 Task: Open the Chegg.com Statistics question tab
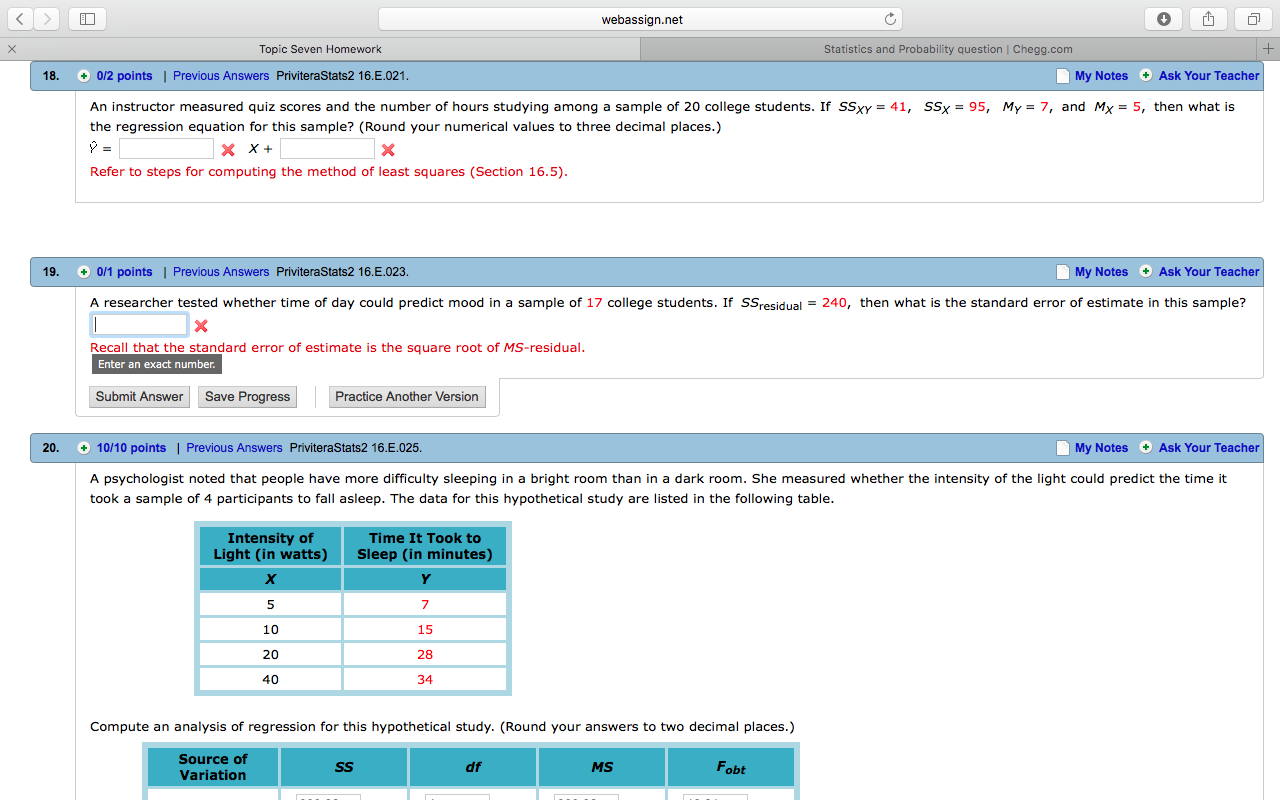point(947,48)
